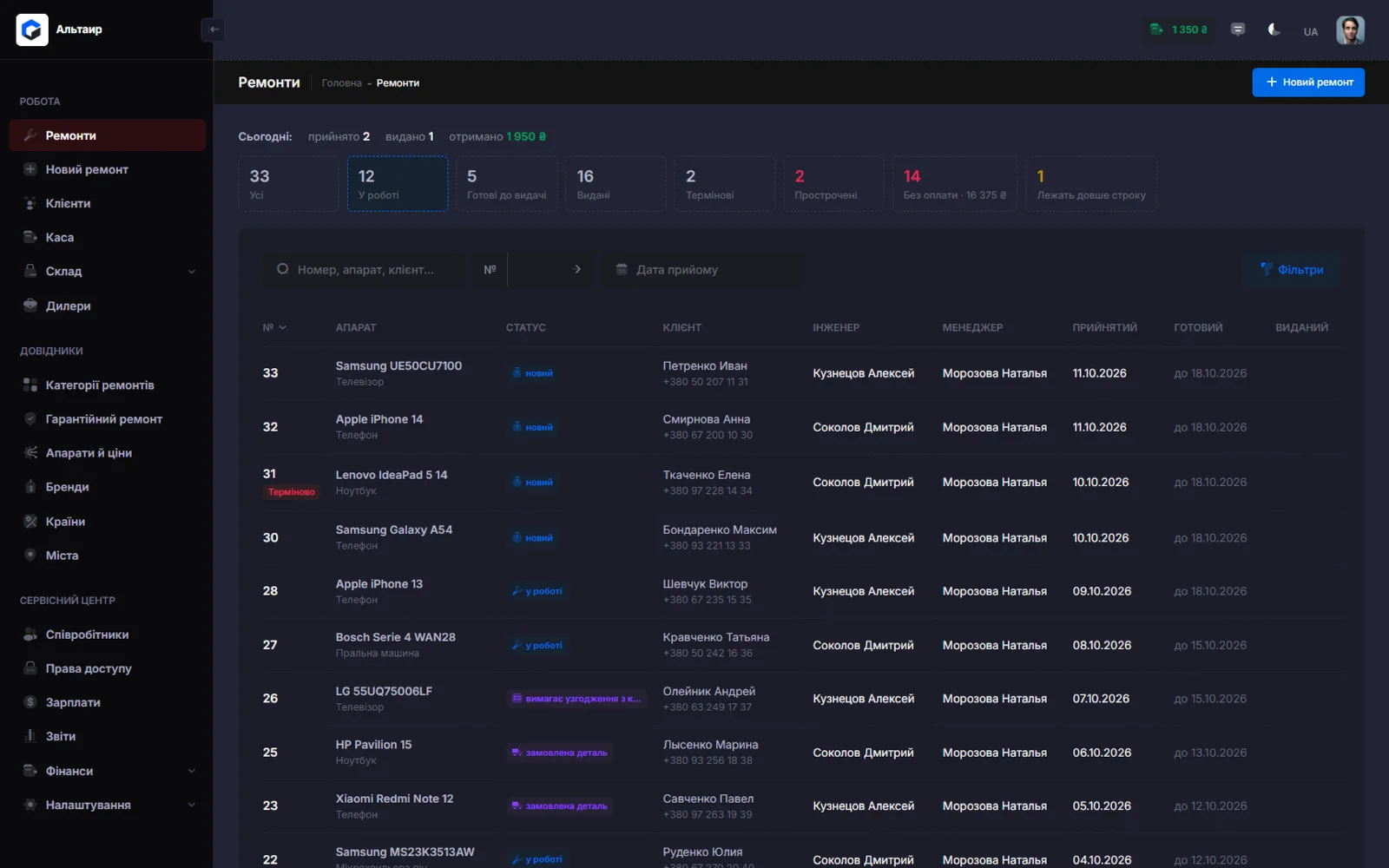Create a repair with Новий ремонт button

tap(1308, 82)
